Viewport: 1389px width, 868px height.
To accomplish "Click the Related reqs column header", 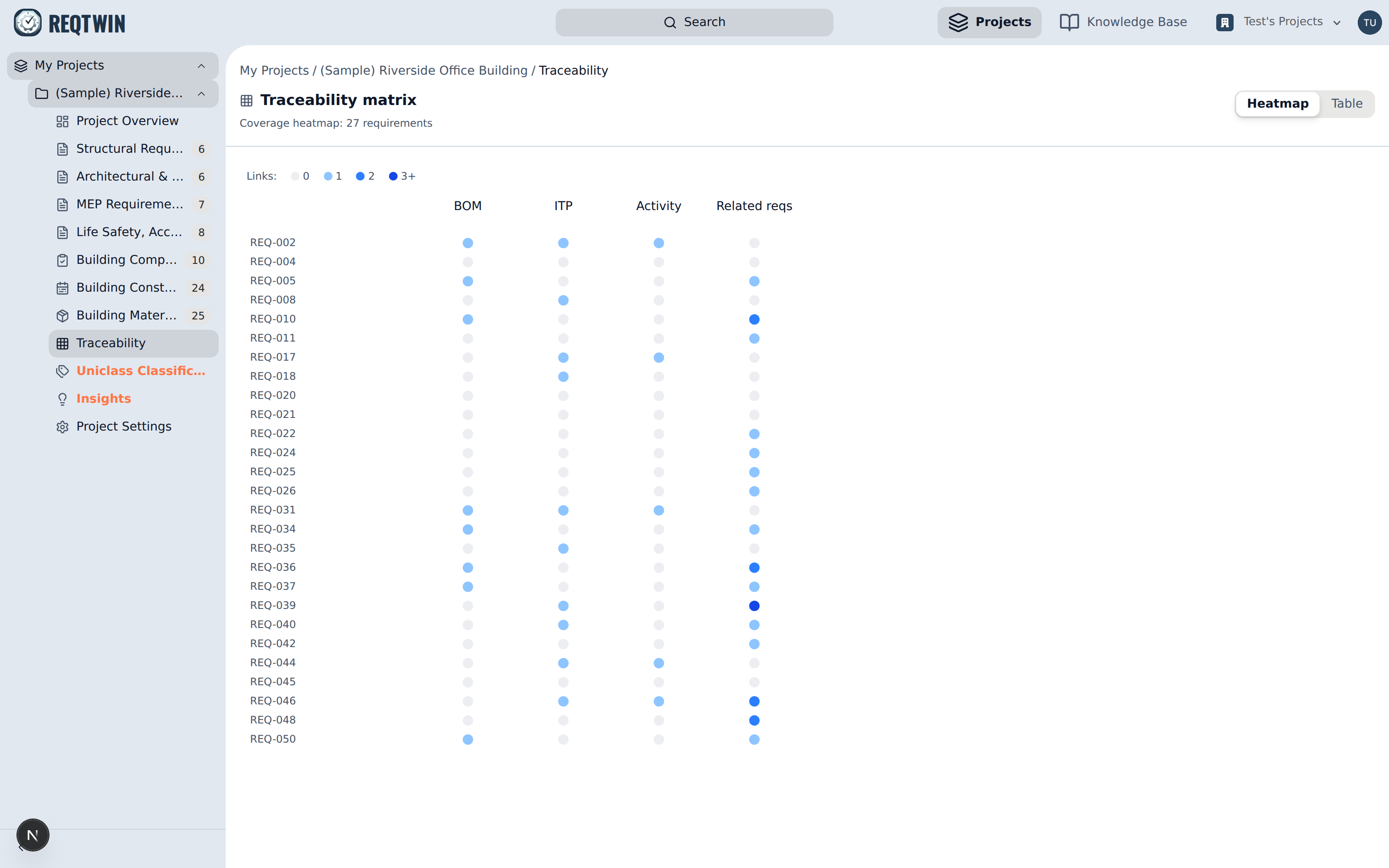I will (754, 206).
